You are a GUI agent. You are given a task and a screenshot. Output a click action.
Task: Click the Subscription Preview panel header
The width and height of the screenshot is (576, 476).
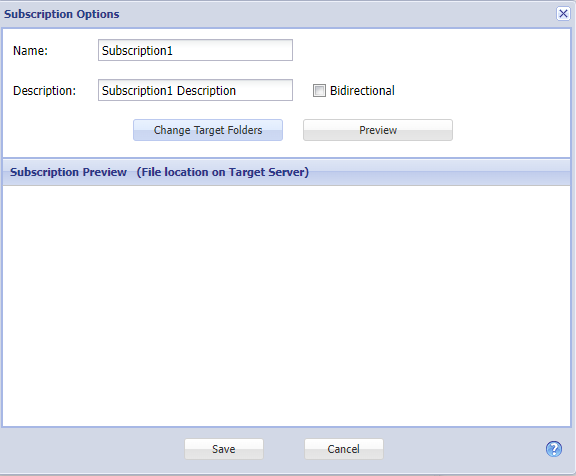[287, 172]
